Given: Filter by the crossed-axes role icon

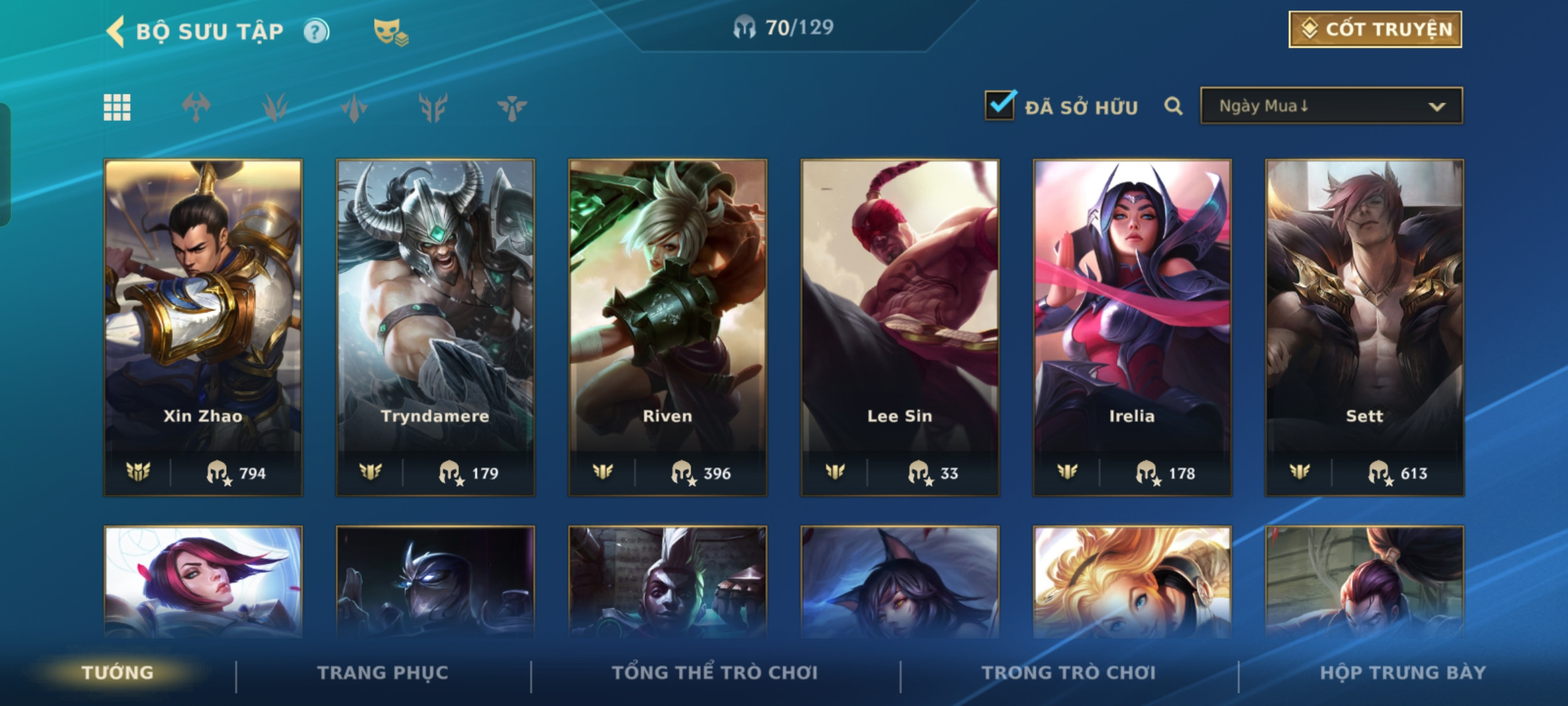Looking at the screenshot, I should pyautogui.click(x=196, y=107).
